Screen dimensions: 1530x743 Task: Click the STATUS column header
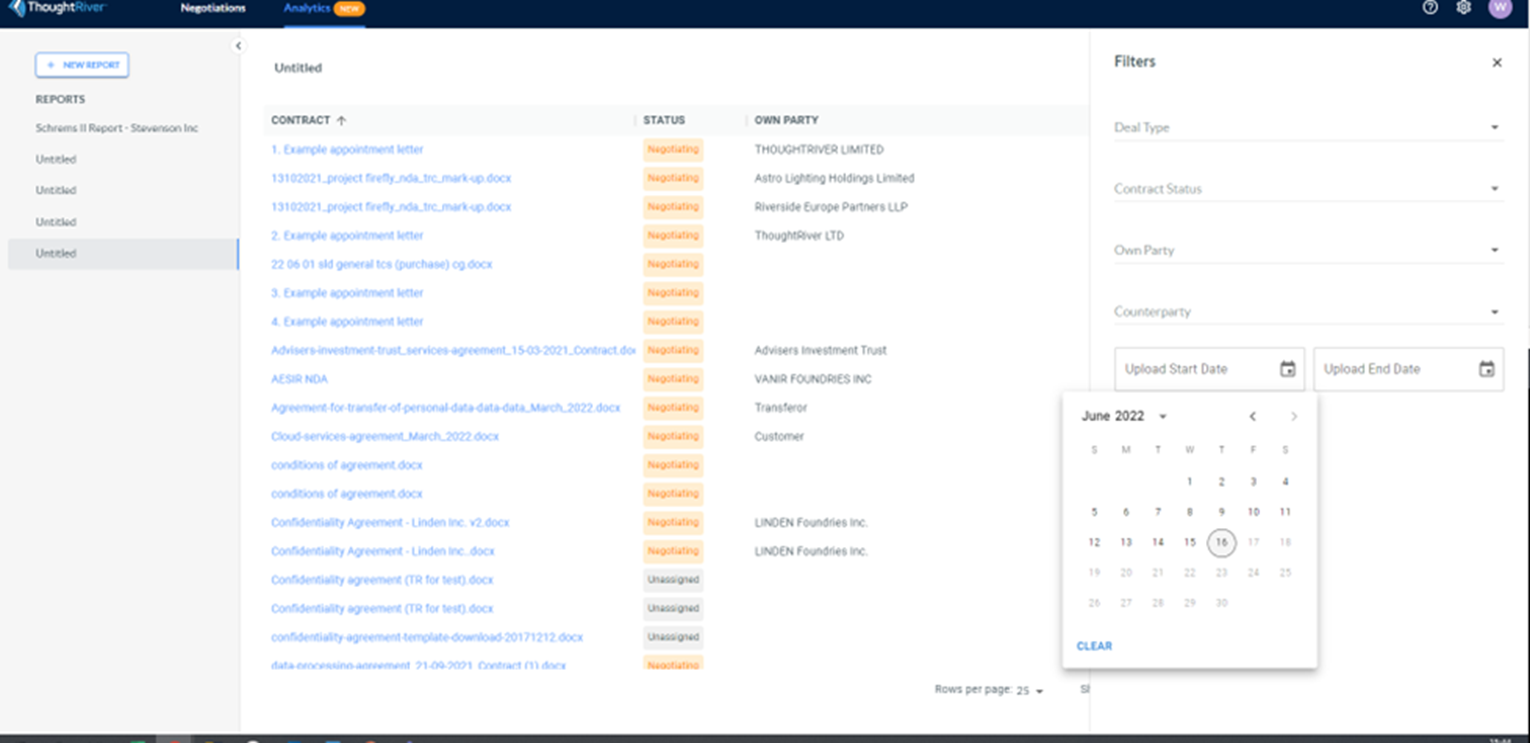click(664, 120)
